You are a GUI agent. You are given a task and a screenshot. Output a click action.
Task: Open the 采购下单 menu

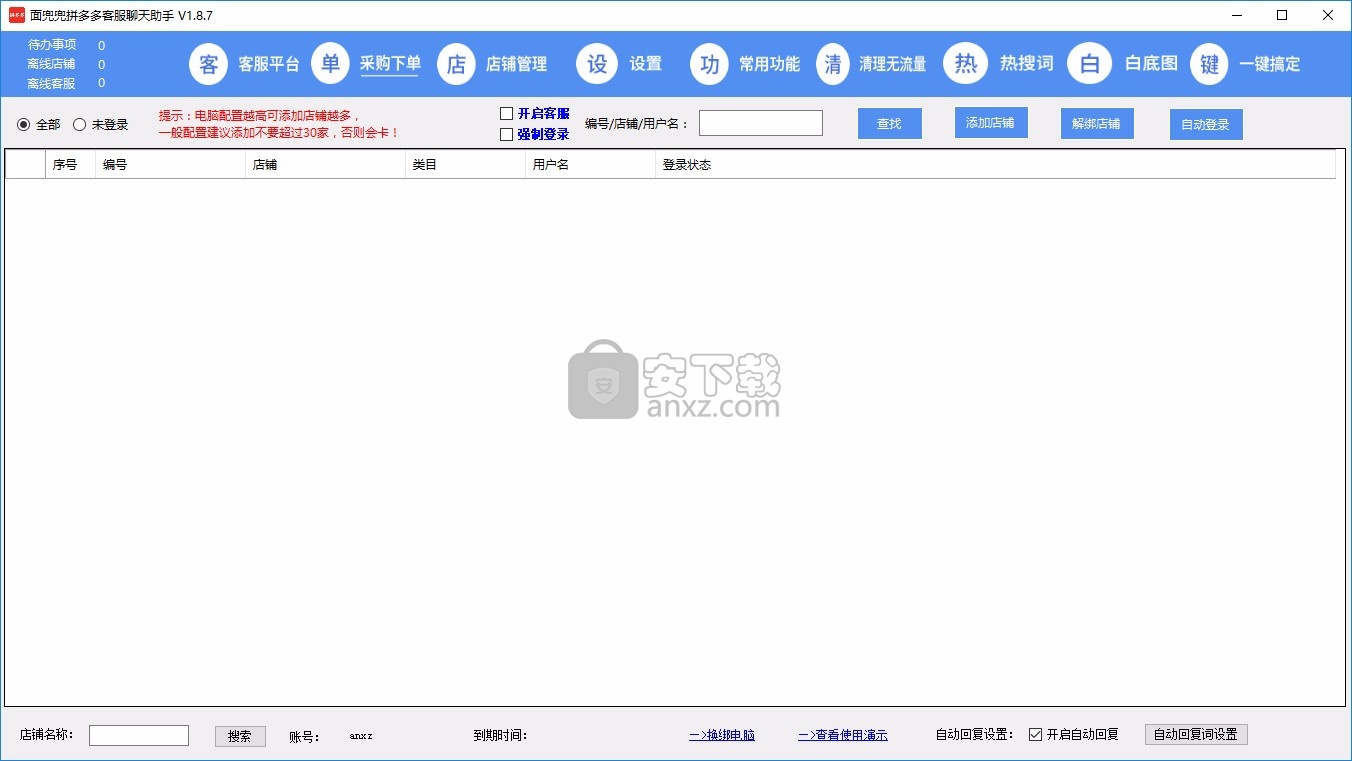[x=390, y=63]
